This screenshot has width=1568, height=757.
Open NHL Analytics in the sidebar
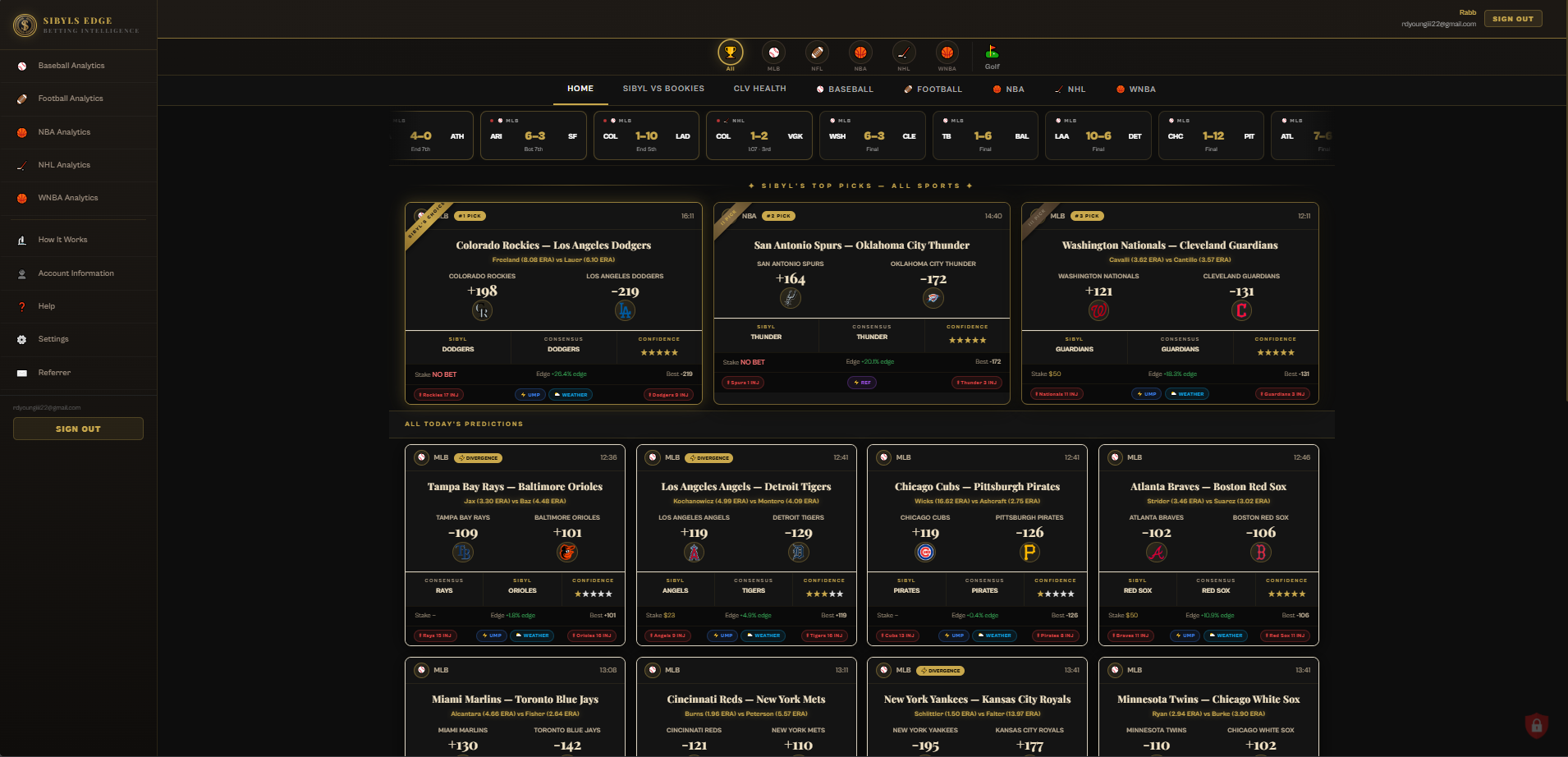[x=79, y=165]
